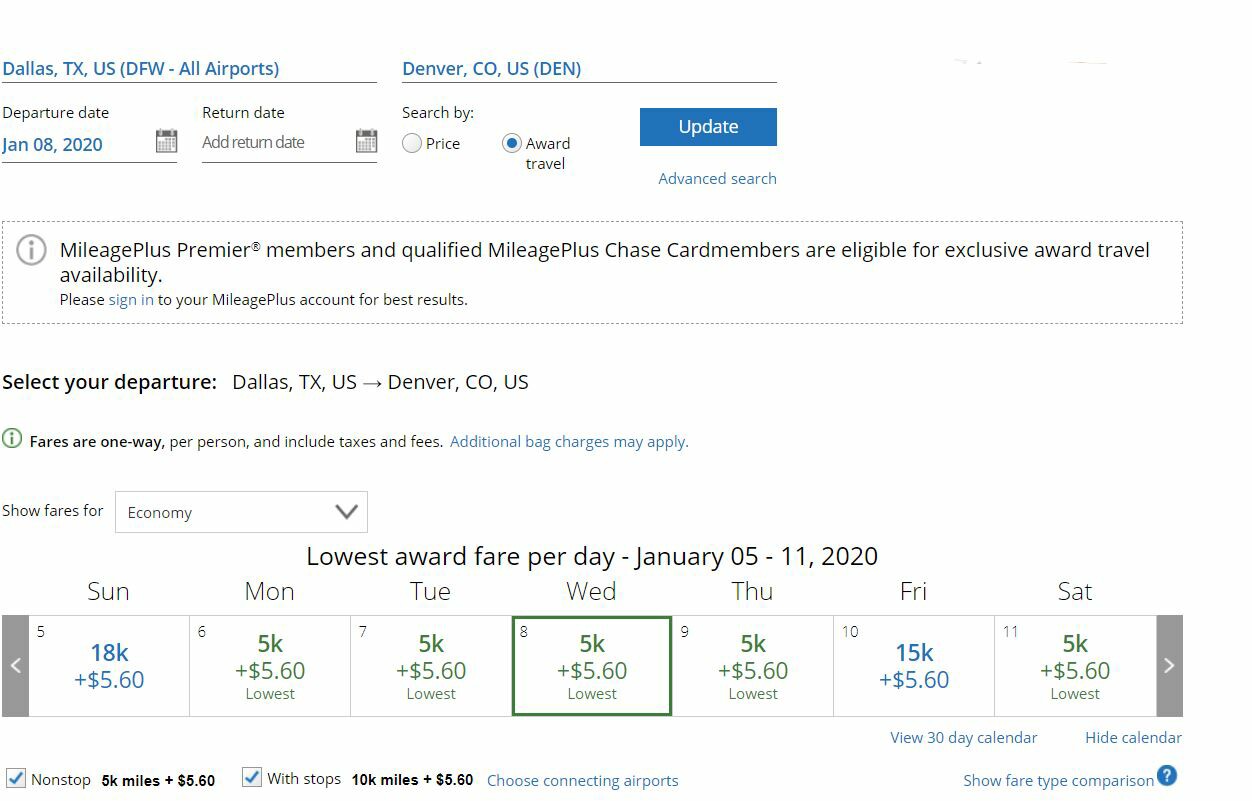Click the sign in link
The height and width of the screenshot is (801, 1252).
pos(131,299)
